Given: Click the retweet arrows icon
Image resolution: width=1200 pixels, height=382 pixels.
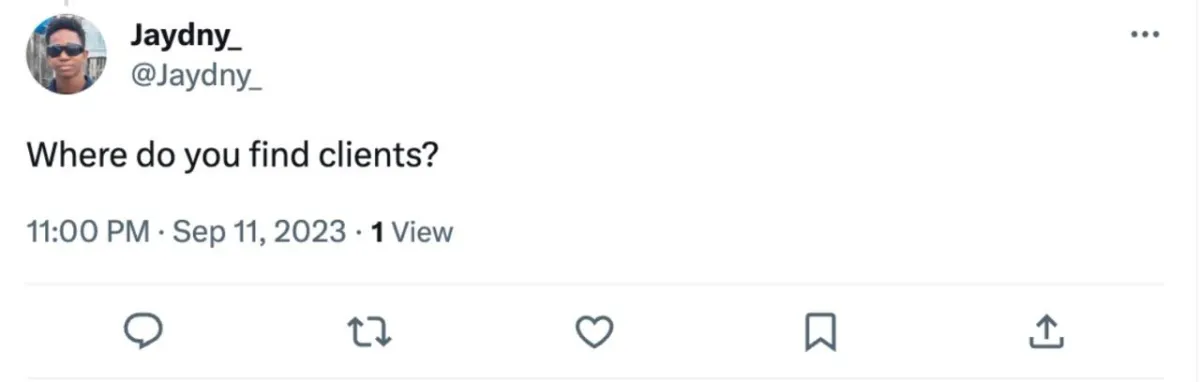Looking at the screenshot, I should point(372,330).
